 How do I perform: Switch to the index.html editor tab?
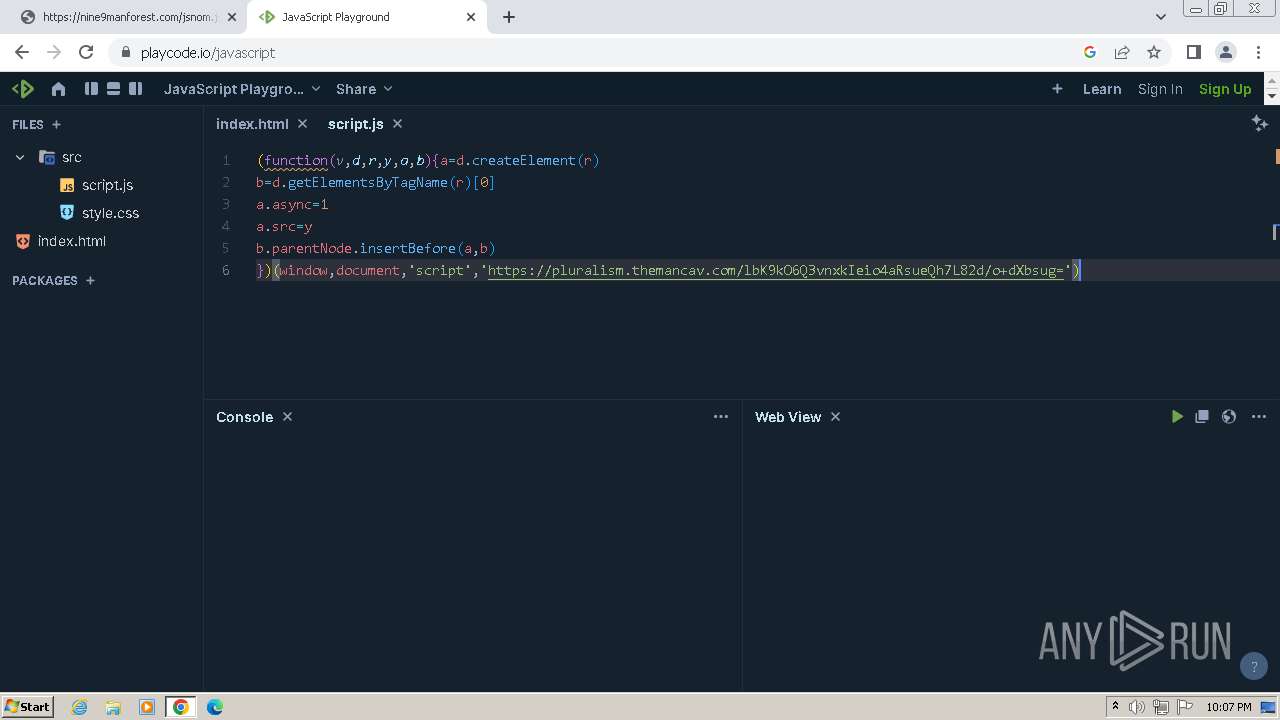point(252,124)
